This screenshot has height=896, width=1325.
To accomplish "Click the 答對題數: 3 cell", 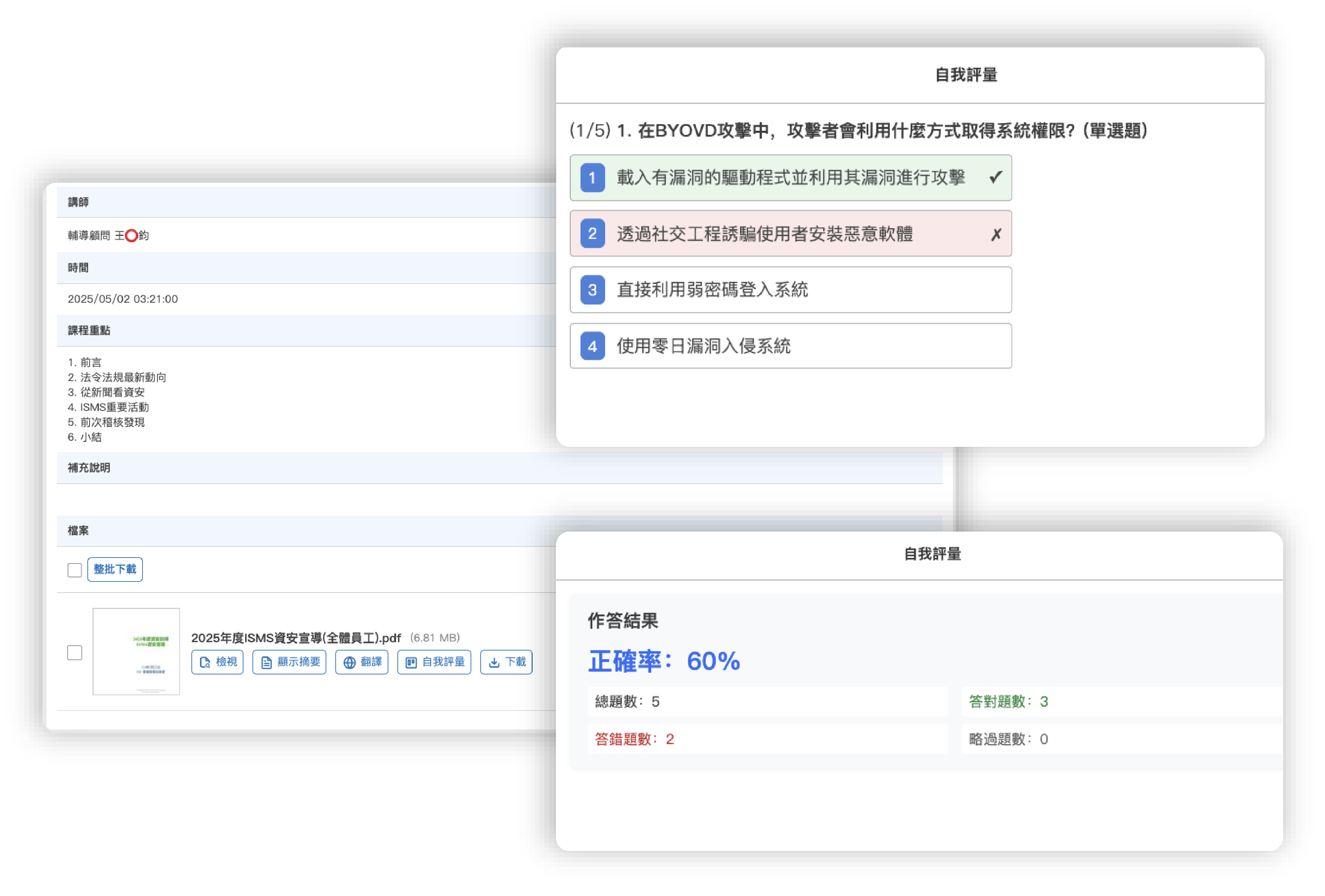I will (1122, 701).
